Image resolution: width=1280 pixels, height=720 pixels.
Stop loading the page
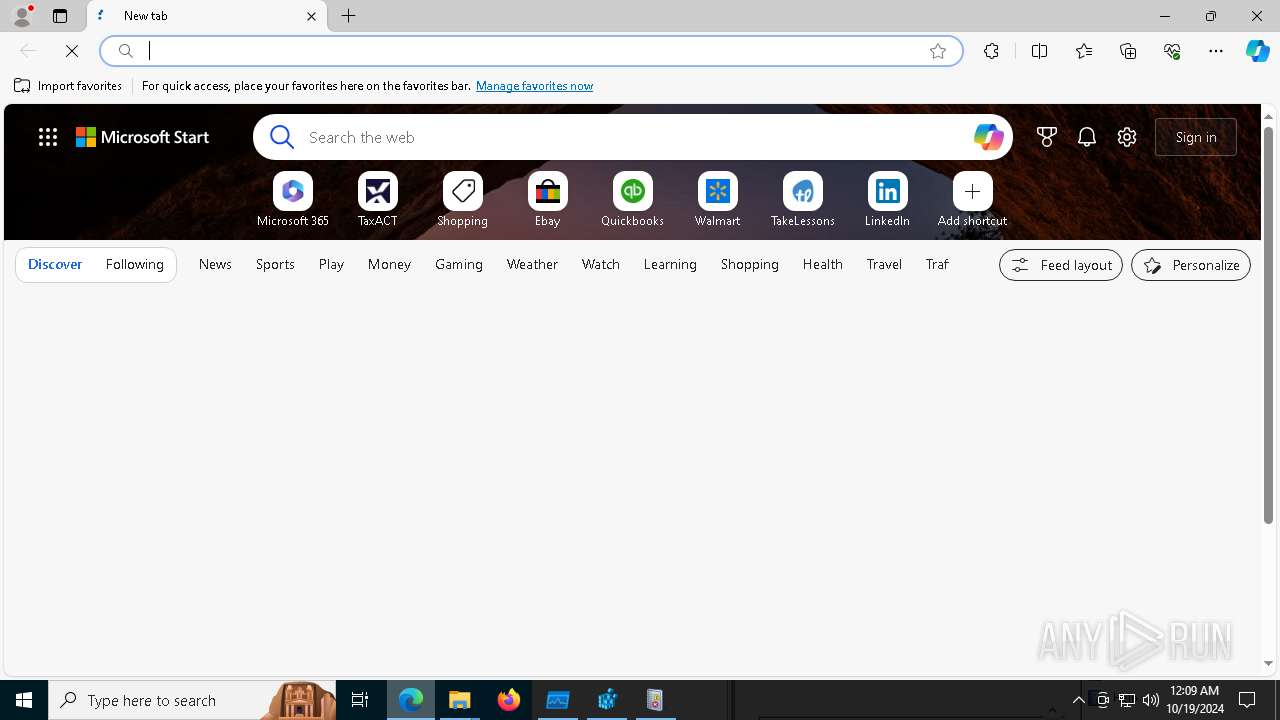click(x=72, y=51)
